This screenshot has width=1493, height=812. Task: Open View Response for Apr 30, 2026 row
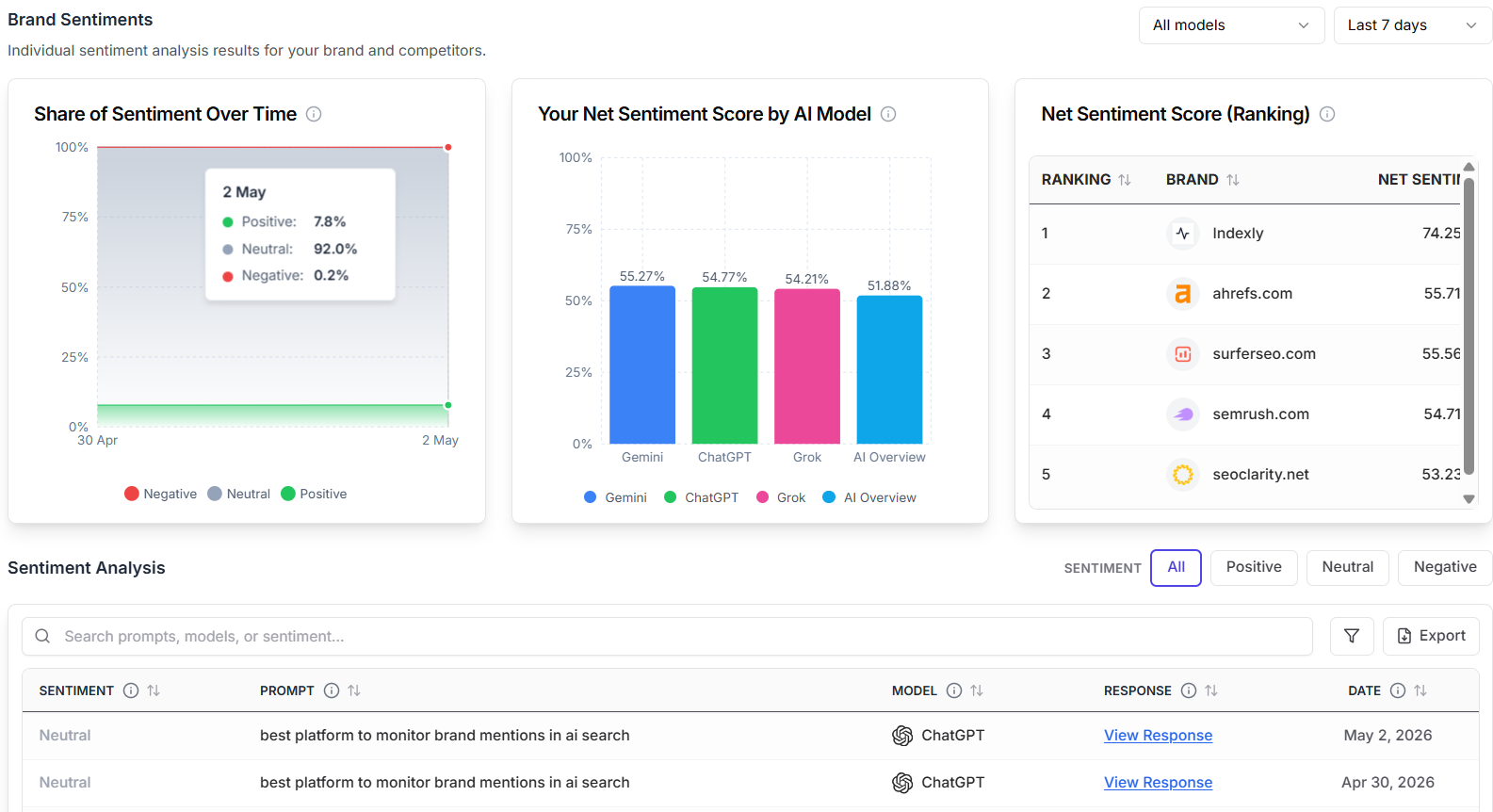point(1158,783)
